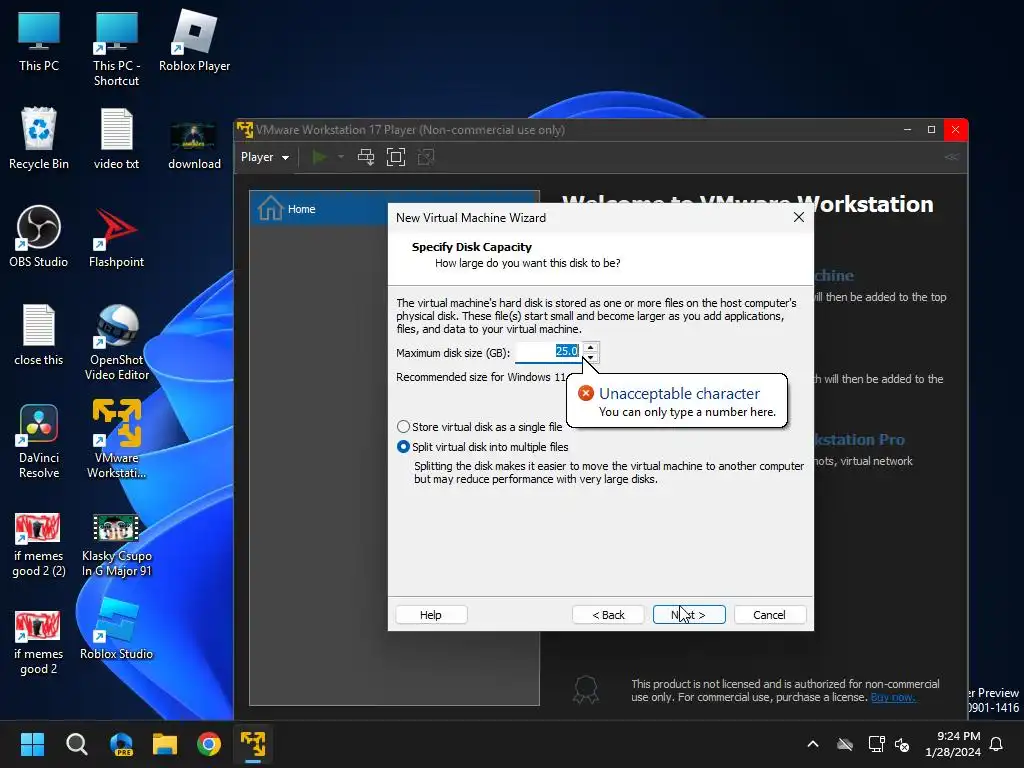Select Store virtual disk as a single file
The image size is (1024, 768).
coord(479,427)
